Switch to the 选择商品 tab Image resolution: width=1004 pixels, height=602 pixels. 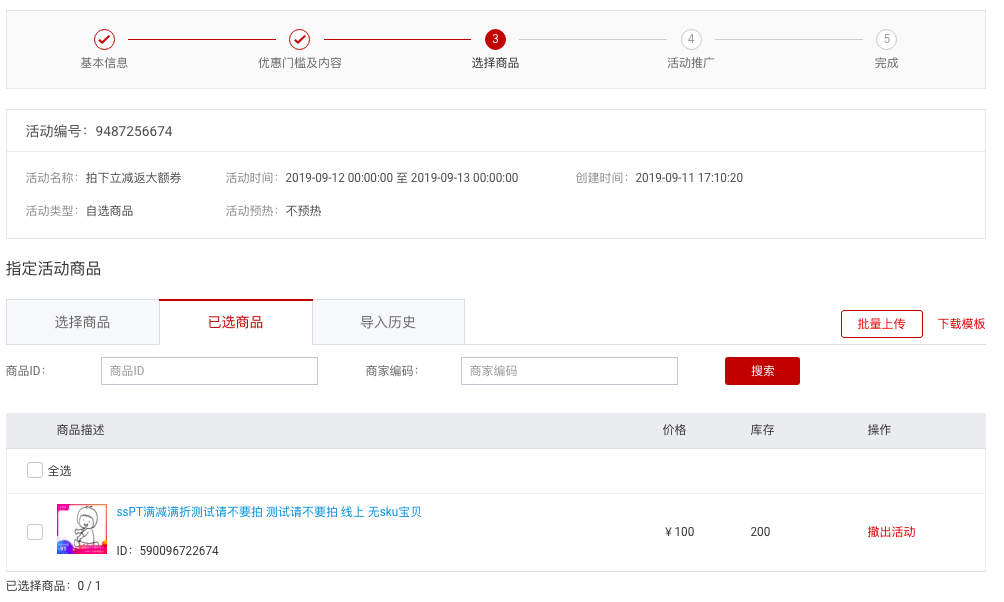82,322
